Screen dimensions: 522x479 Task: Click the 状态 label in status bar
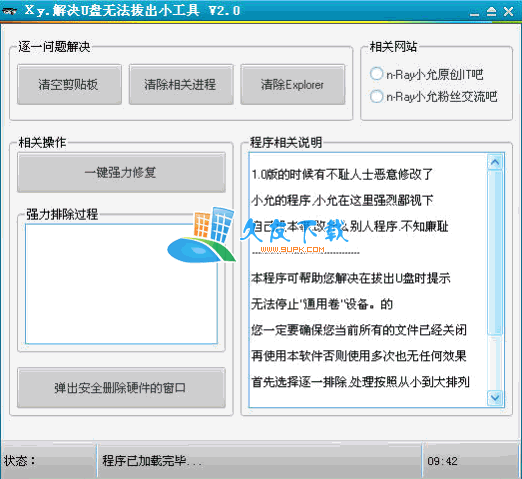point(20,461)
